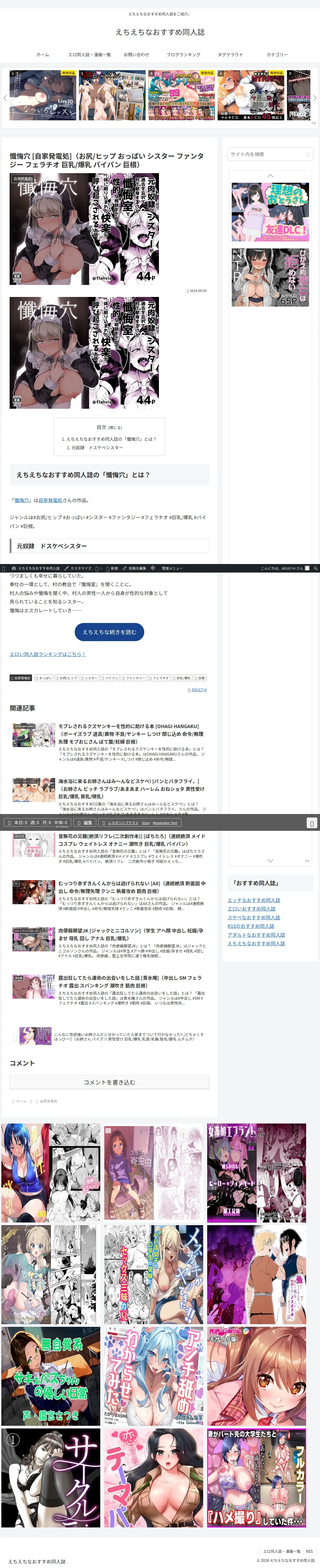Click the コメントを書き込む button
The width and height of the screenshot is (320, 1568).
pyautogui.click(x=110, y=1082)
